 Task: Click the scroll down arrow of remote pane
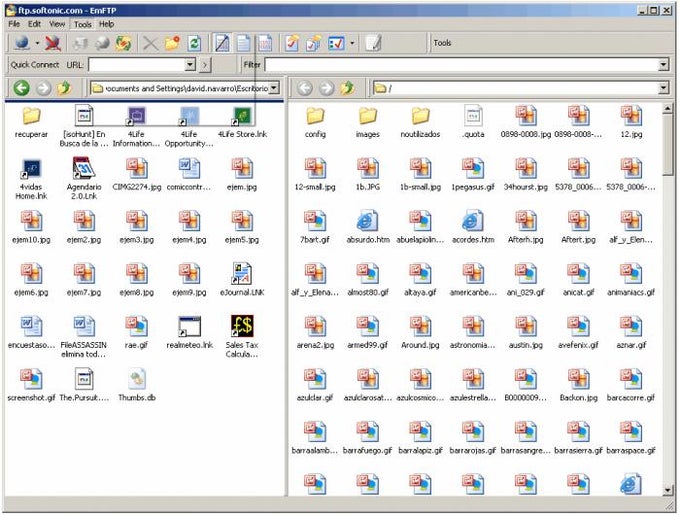pos(668,491)
